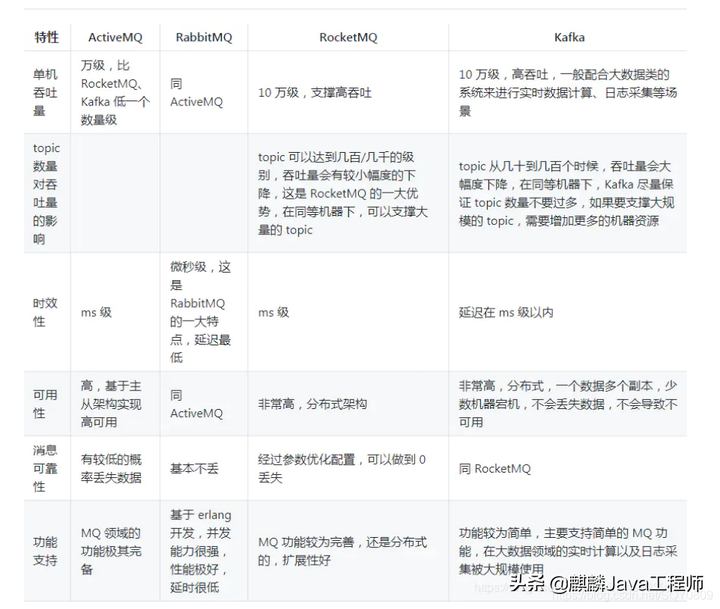The image size is (720, 609).
Task: Select the 消息可靠性 row label
Action: tap(45, 468)
